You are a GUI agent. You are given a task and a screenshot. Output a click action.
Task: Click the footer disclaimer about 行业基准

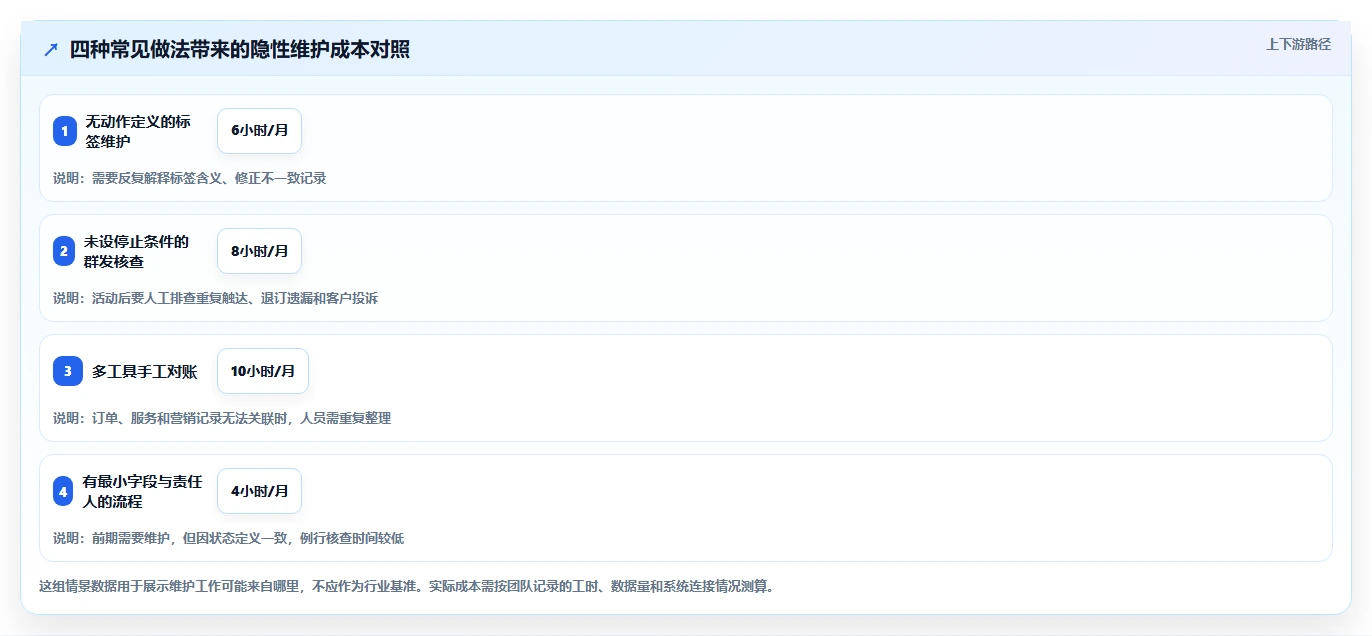coord(406,586)
